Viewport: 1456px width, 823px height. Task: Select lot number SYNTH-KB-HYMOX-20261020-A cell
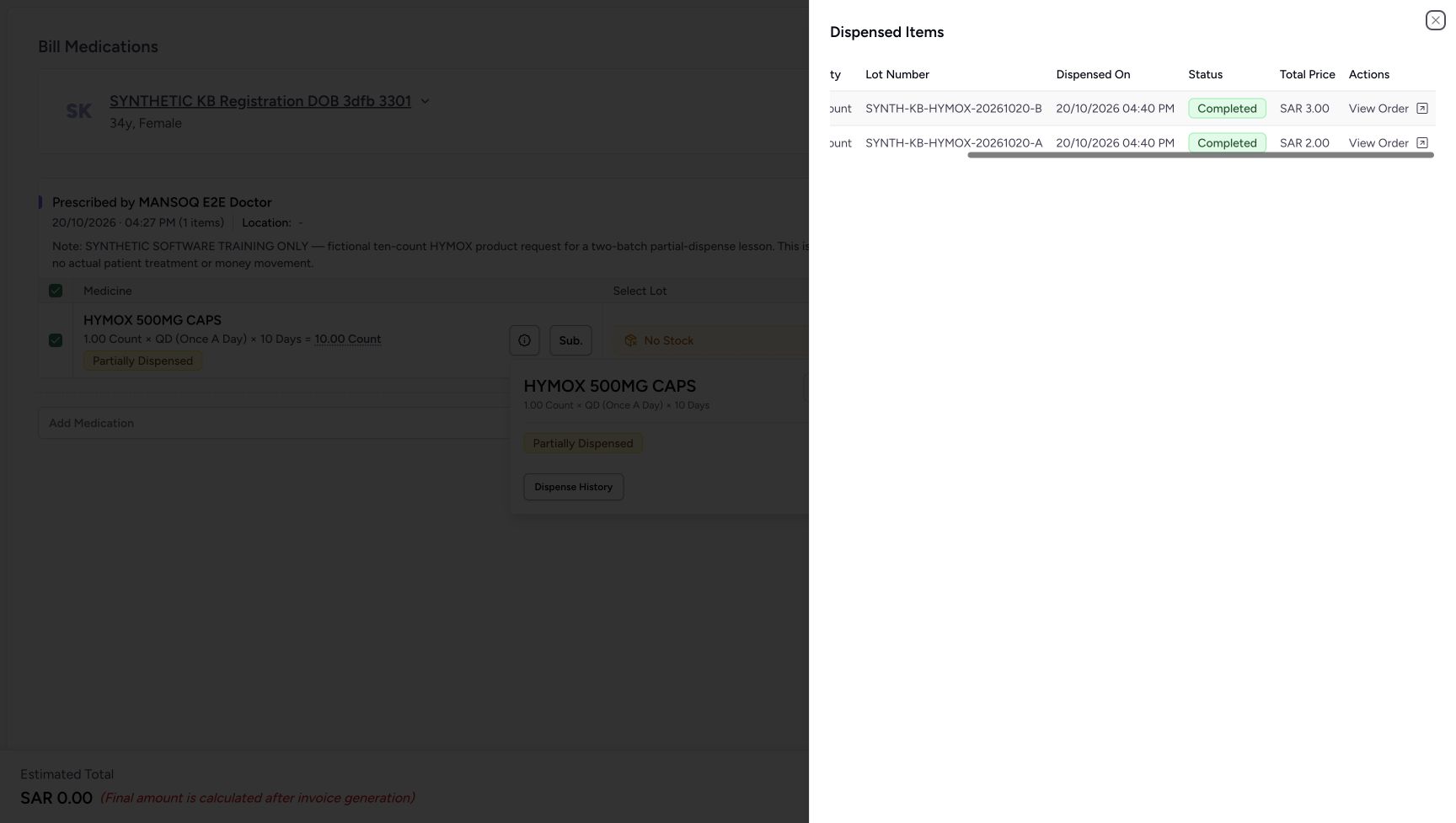click(x=953, y=143)
